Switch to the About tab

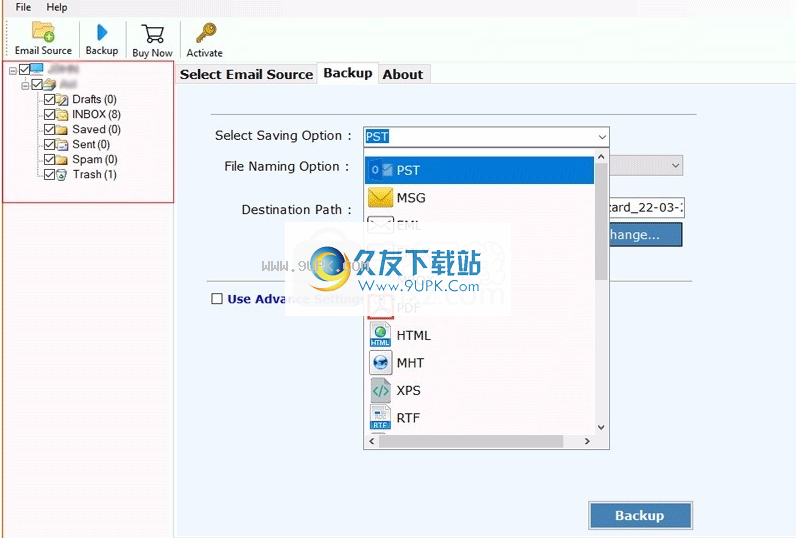403,74
